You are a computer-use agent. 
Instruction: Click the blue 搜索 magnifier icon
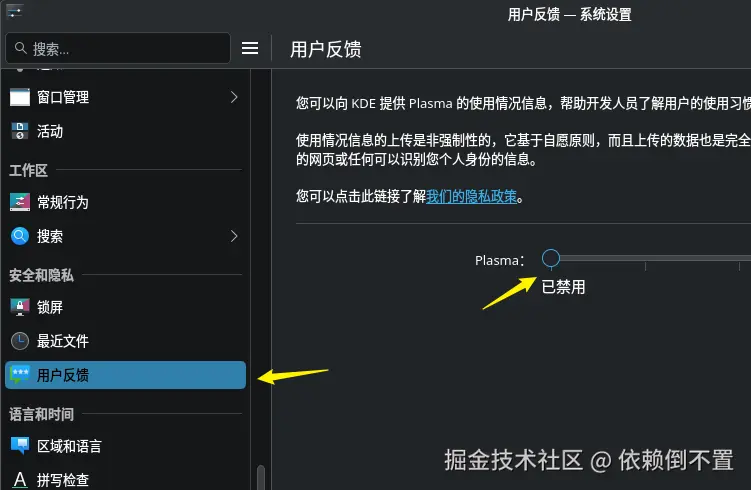pyautogui.click(x=20, y=236)
